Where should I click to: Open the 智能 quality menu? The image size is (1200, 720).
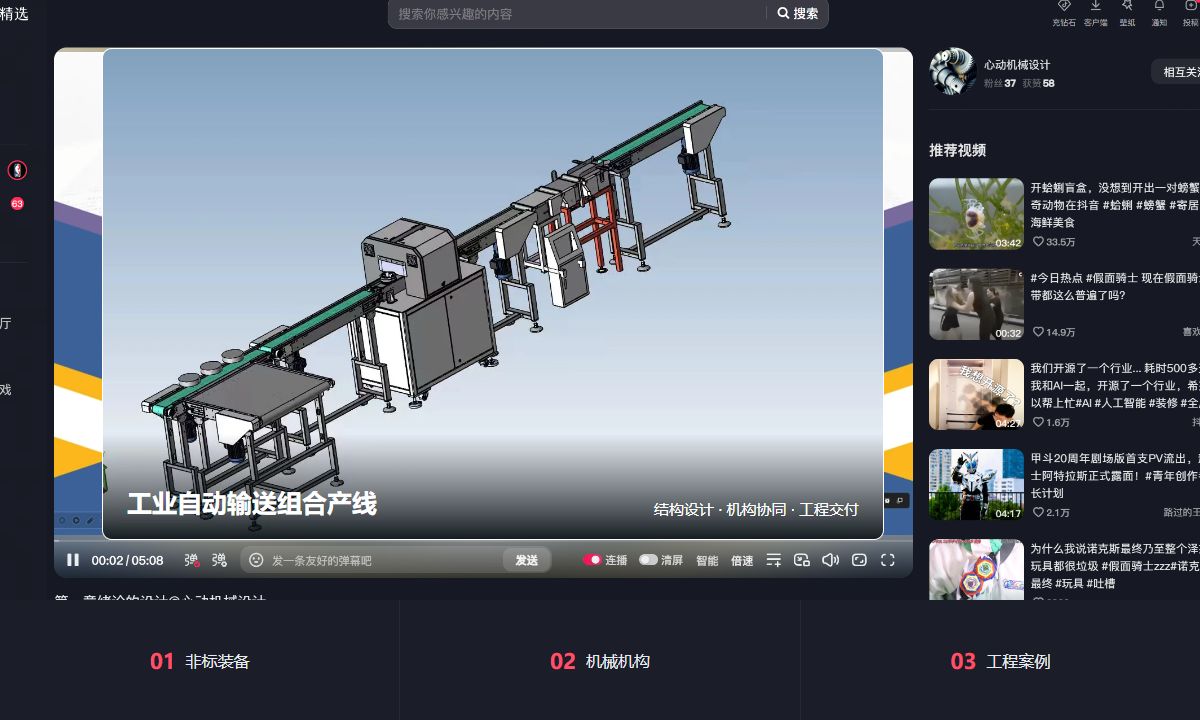click(x=707, y=560)
